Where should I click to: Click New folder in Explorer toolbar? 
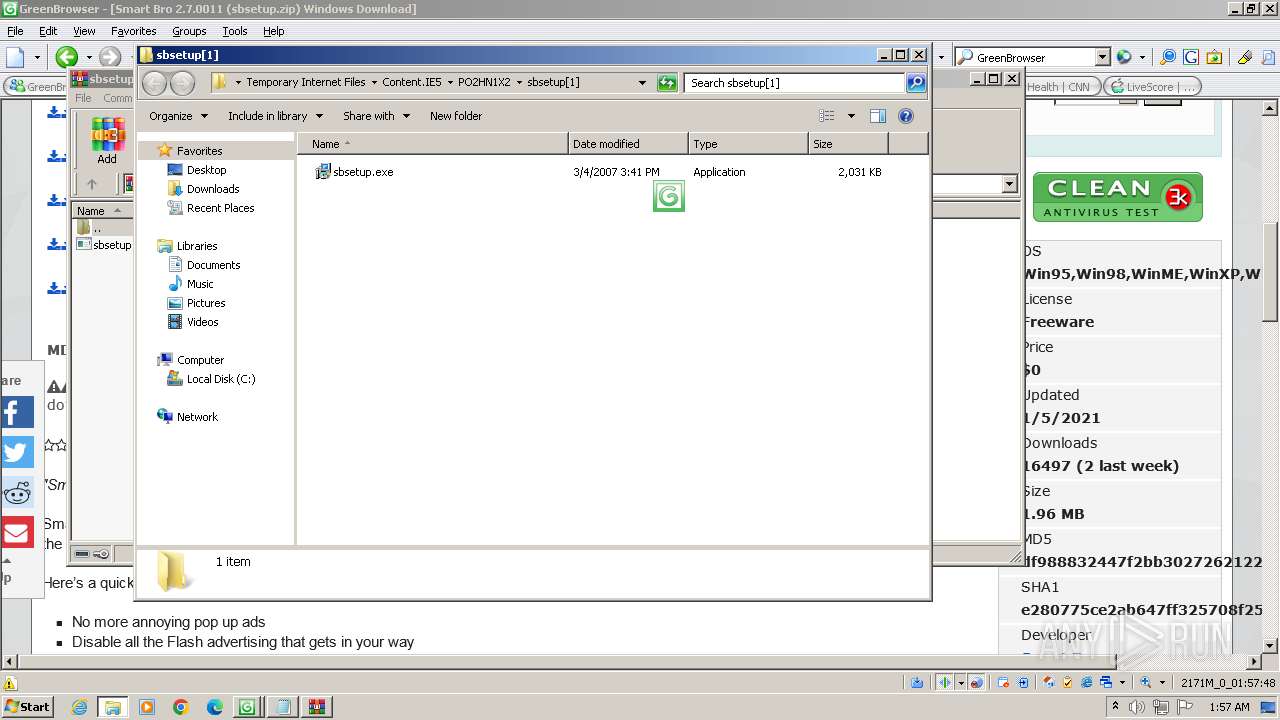[x=456, y=116]
